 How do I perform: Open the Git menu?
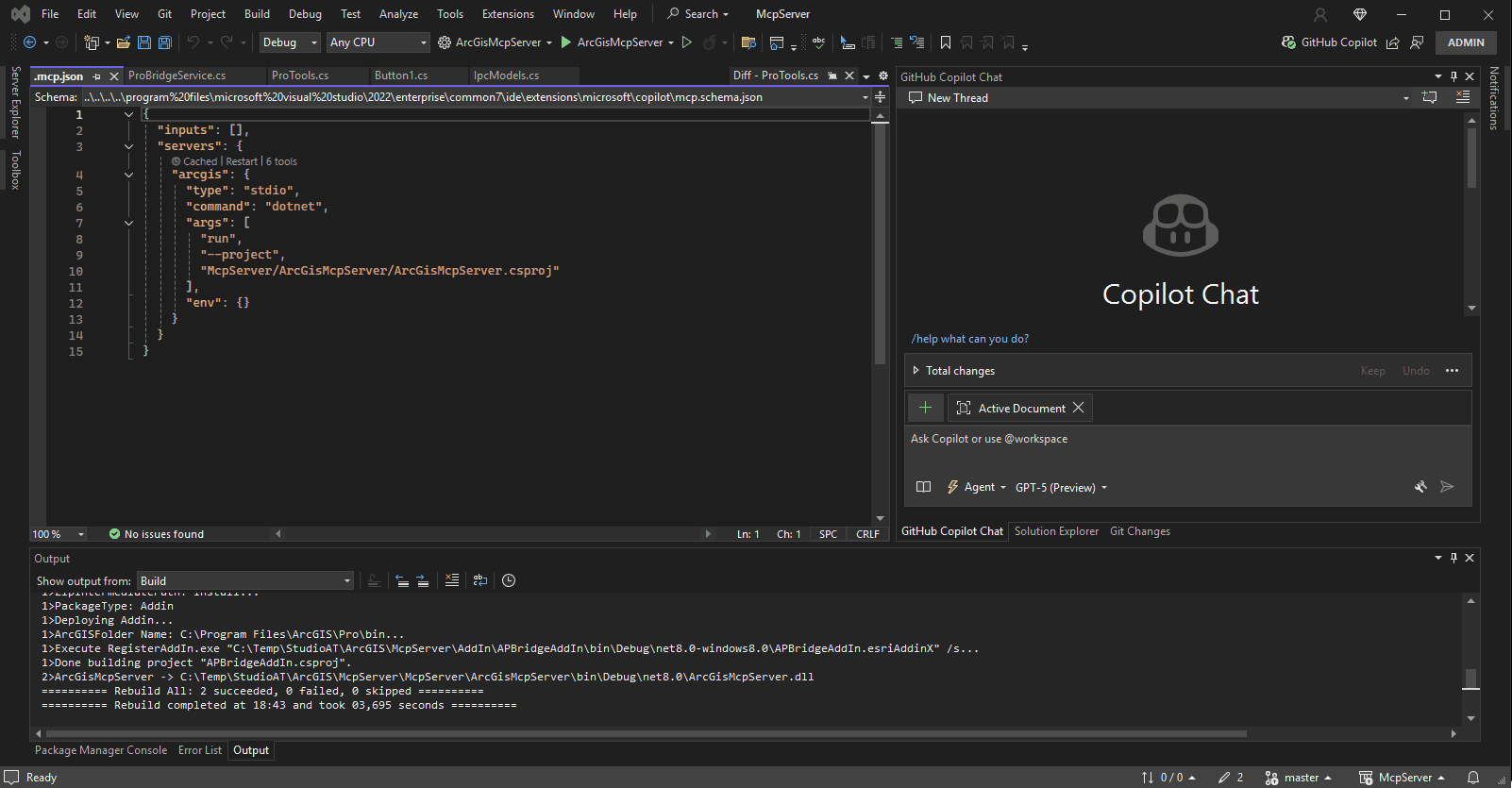[164, 14]
